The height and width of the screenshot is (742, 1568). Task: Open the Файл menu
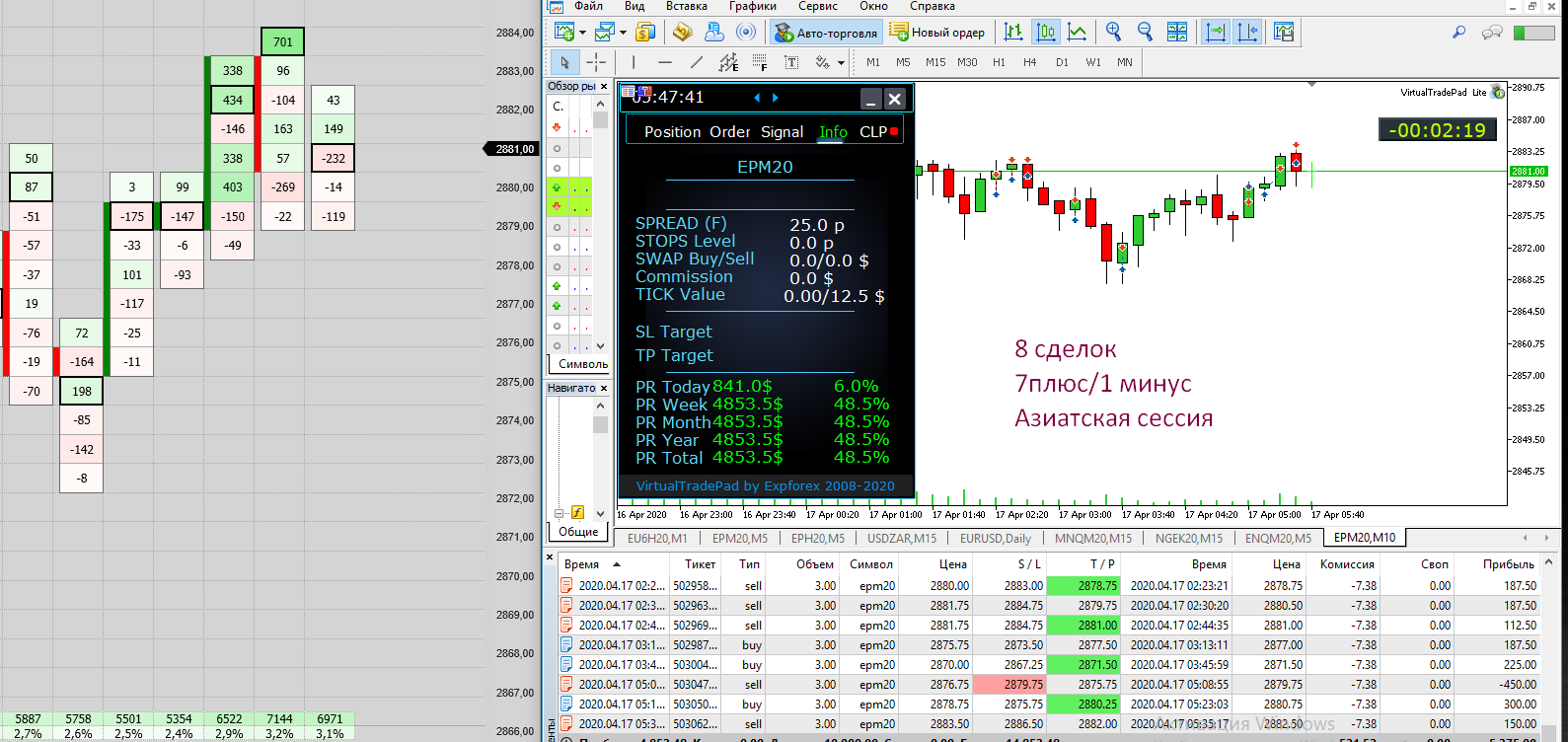tap(588, 6)
